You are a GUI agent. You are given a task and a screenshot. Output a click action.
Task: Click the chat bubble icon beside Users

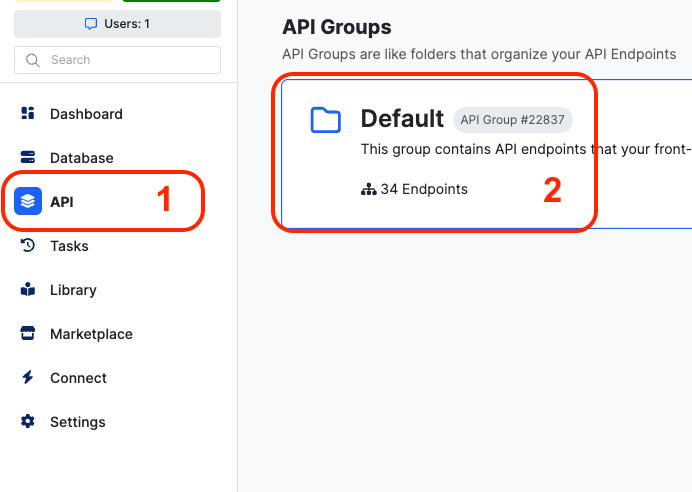pyautogui.click(x=92, y=24)
